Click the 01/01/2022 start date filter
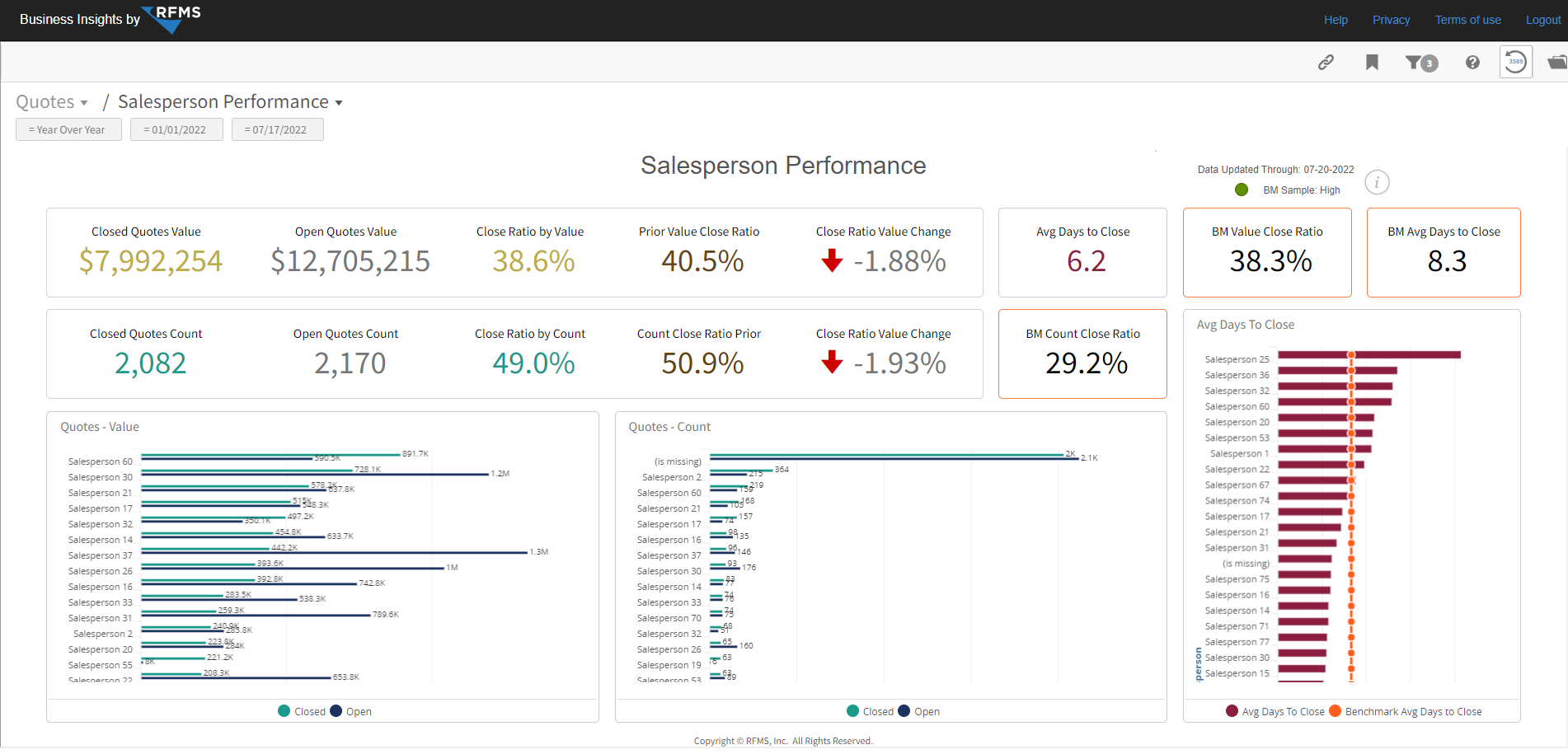 pyautogui.click(x=176, y=129)
